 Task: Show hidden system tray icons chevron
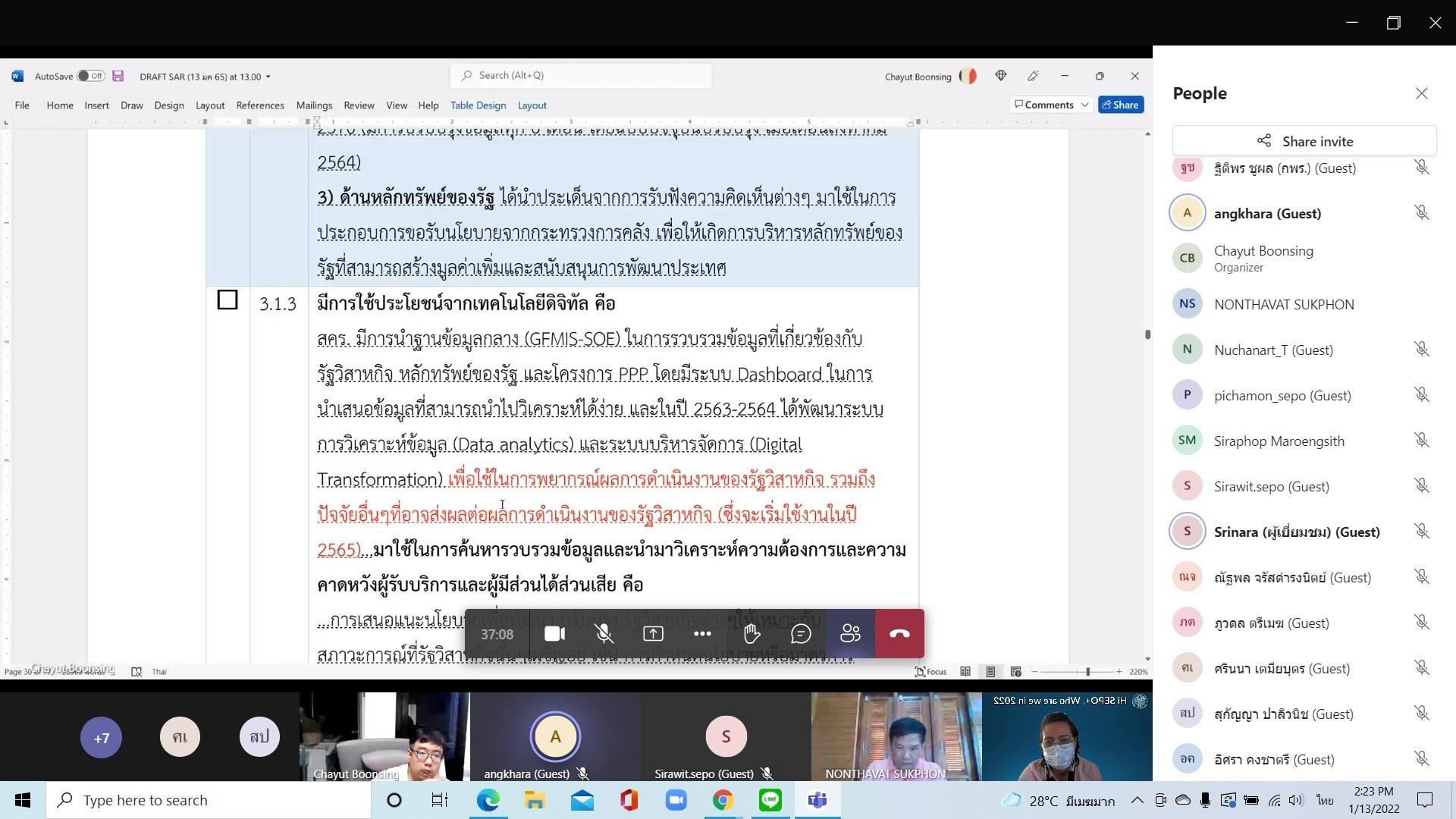tap(1137, 800)
